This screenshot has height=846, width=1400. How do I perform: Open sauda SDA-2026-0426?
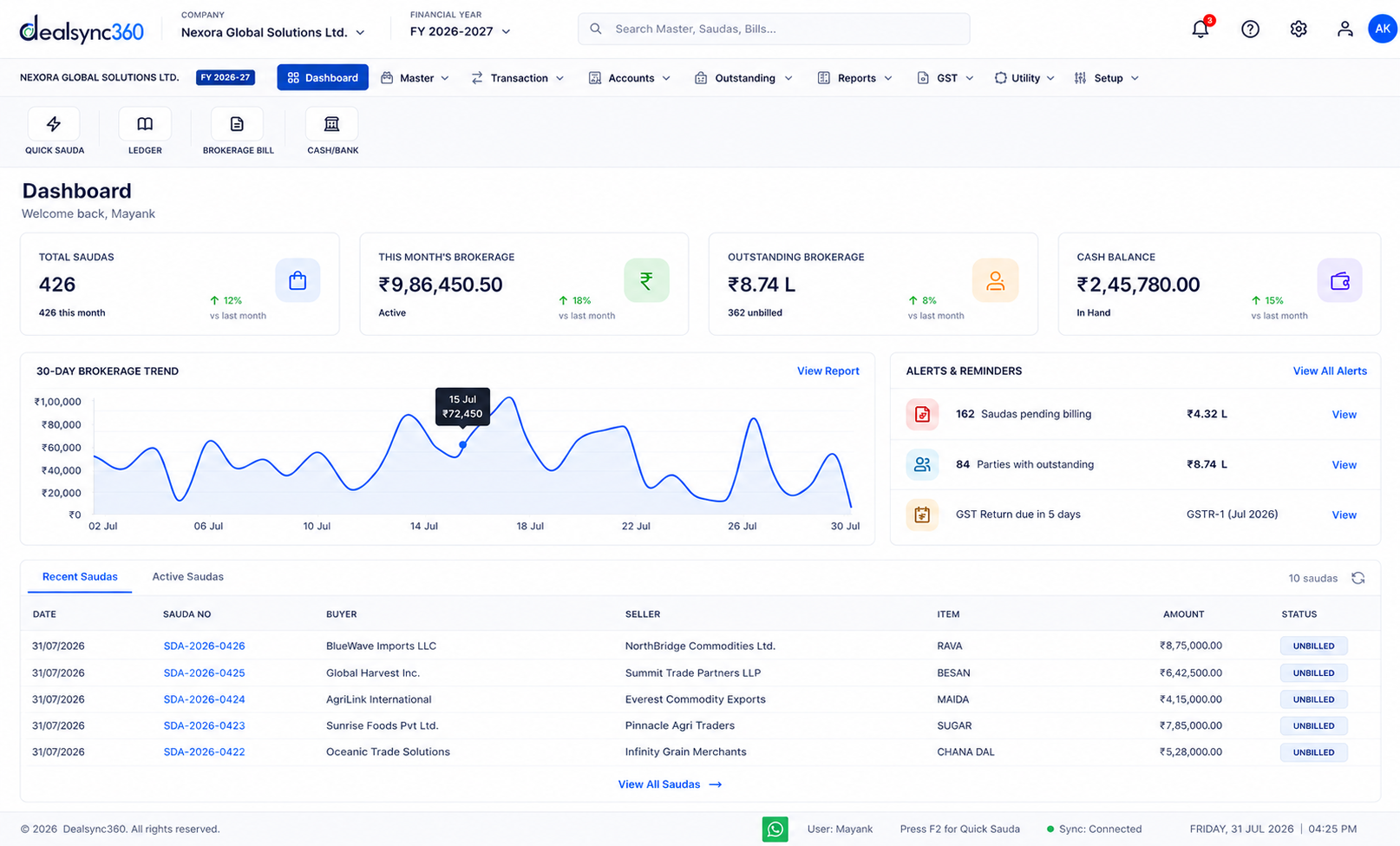click(x=204, y=646)
